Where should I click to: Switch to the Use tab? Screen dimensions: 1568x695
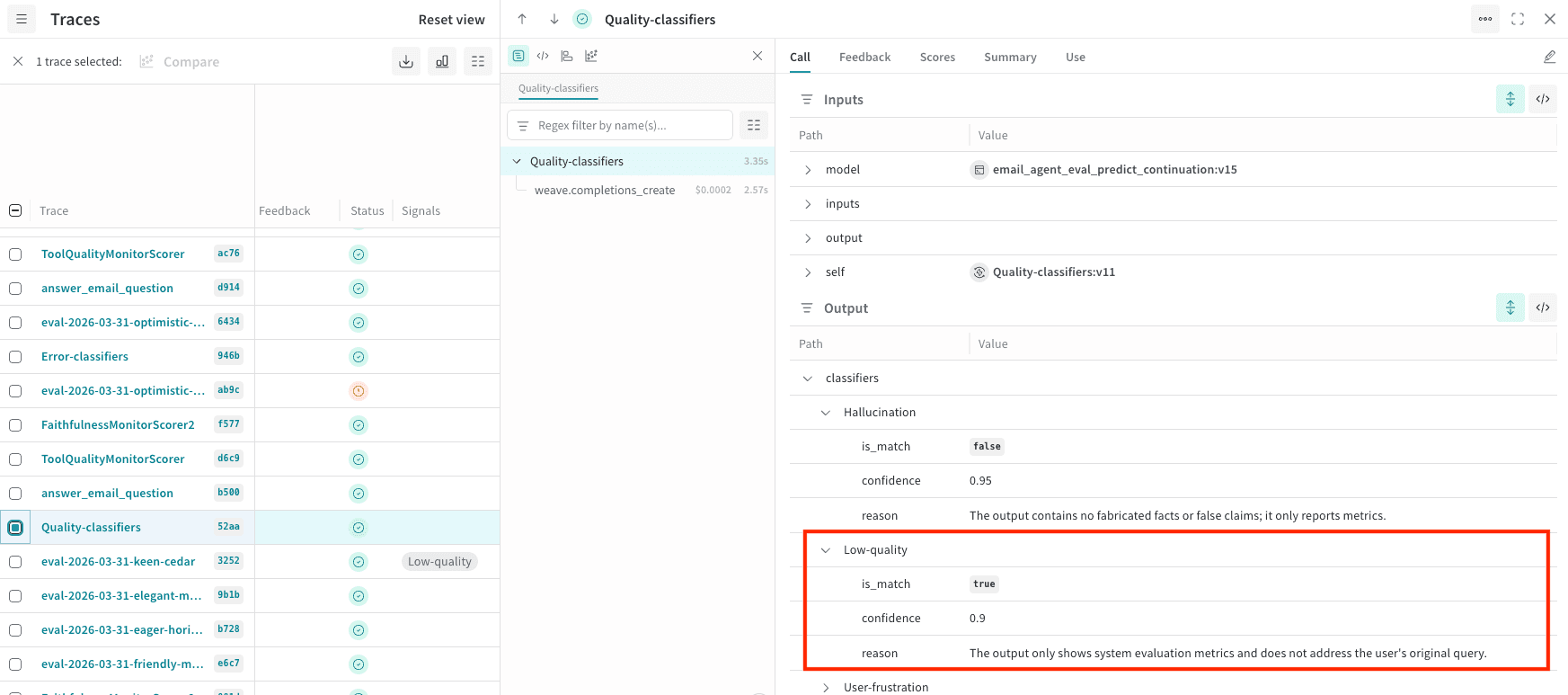pos(1076,57)
